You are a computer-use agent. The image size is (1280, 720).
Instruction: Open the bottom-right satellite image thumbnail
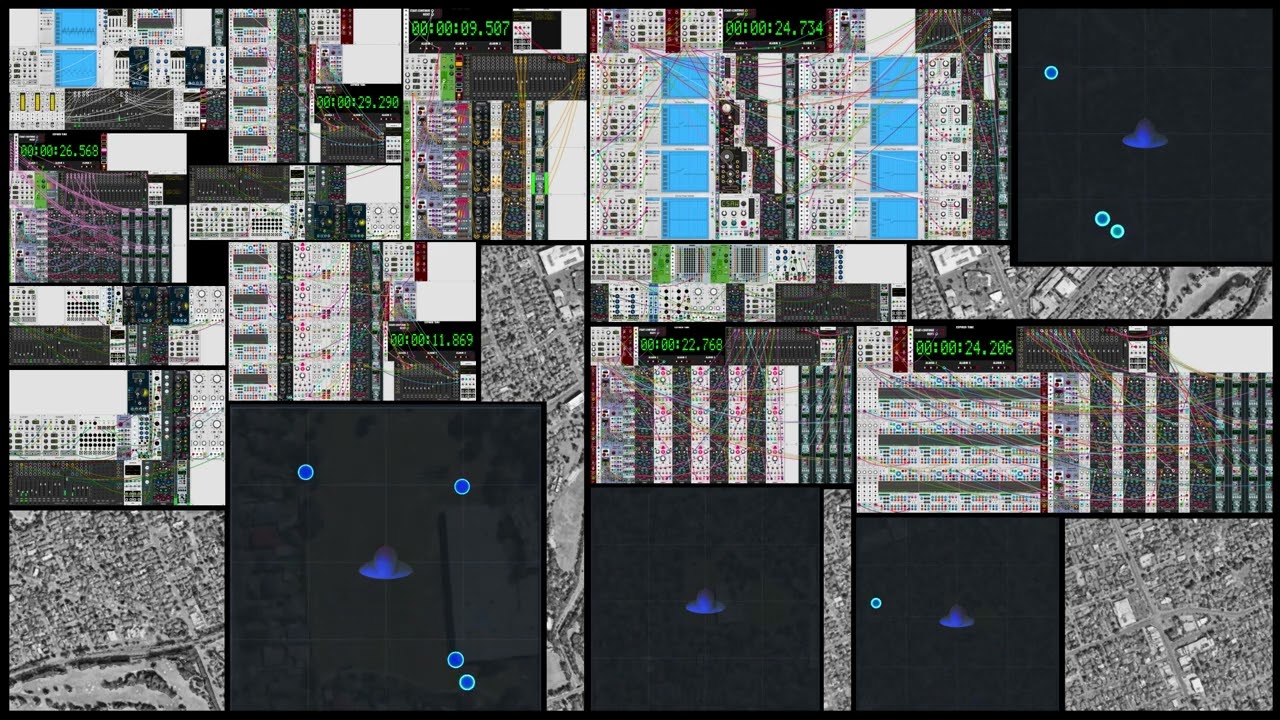coord(1166,614)
